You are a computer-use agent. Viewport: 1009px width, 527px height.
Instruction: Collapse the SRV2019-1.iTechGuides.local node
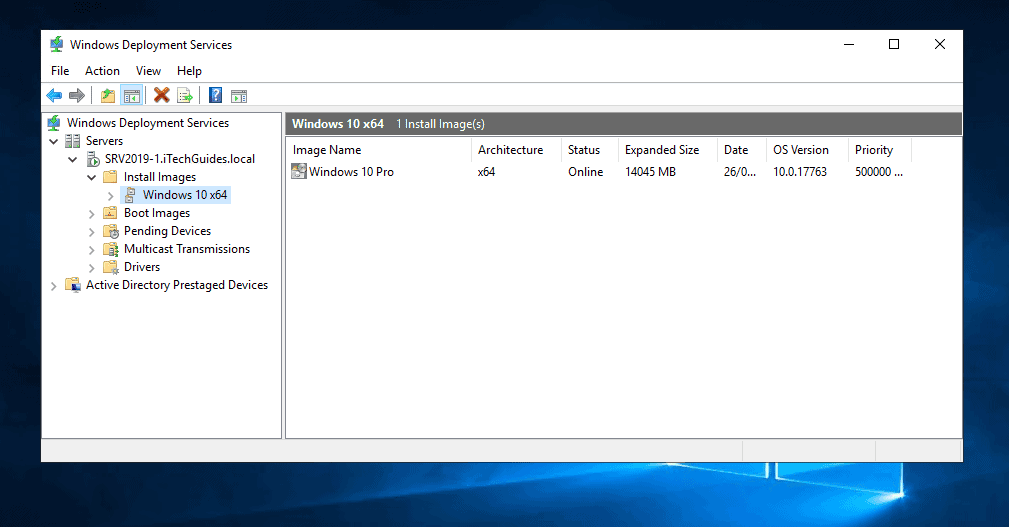coord(73,159)
